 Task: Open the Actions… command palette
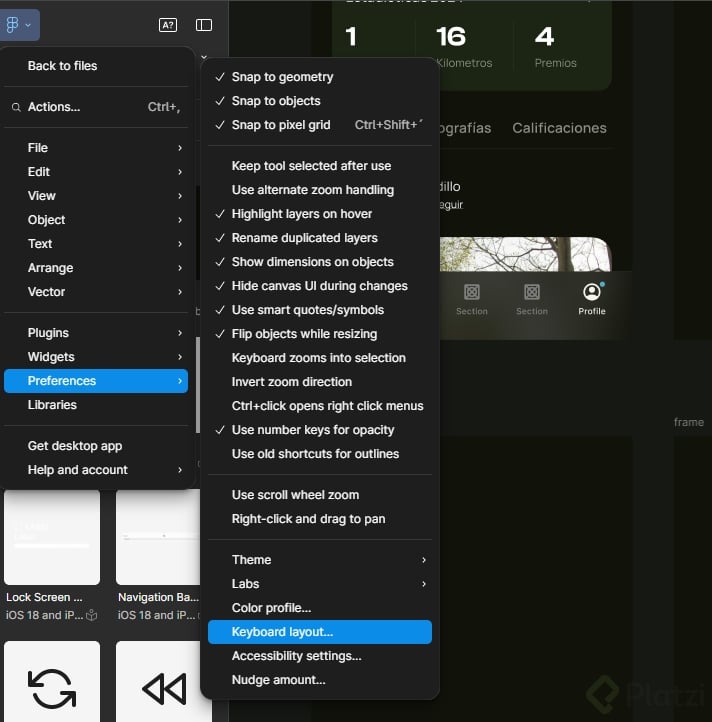pos(96,107)
